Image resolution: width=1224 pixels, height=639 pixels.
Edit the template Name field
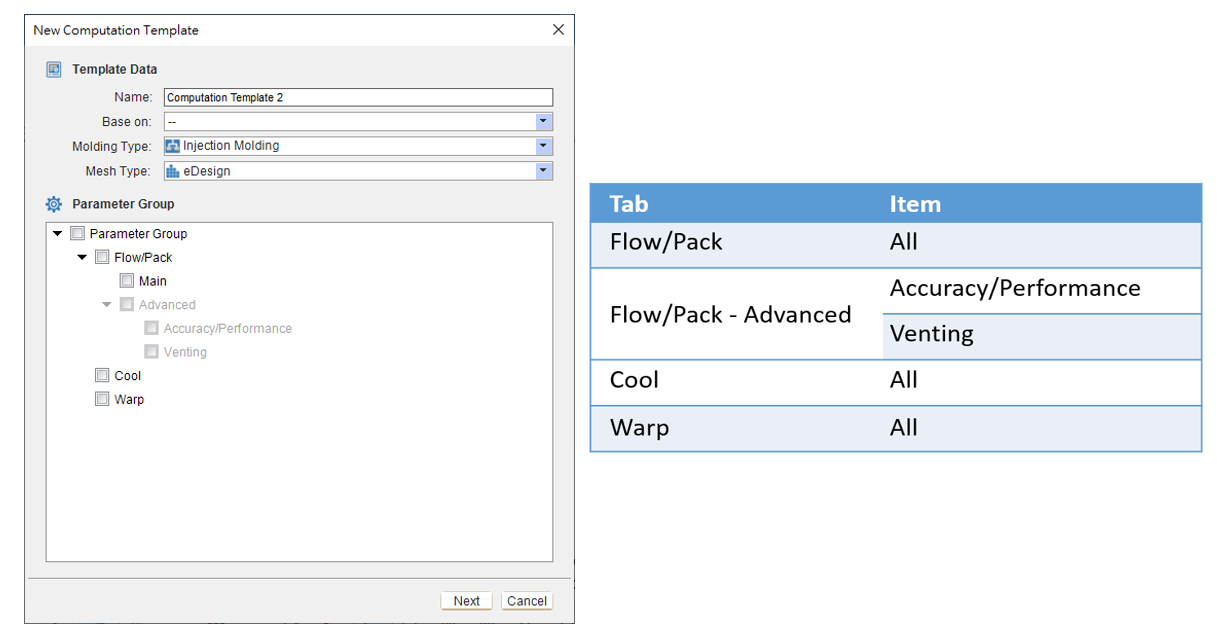[x=358, y=97]
